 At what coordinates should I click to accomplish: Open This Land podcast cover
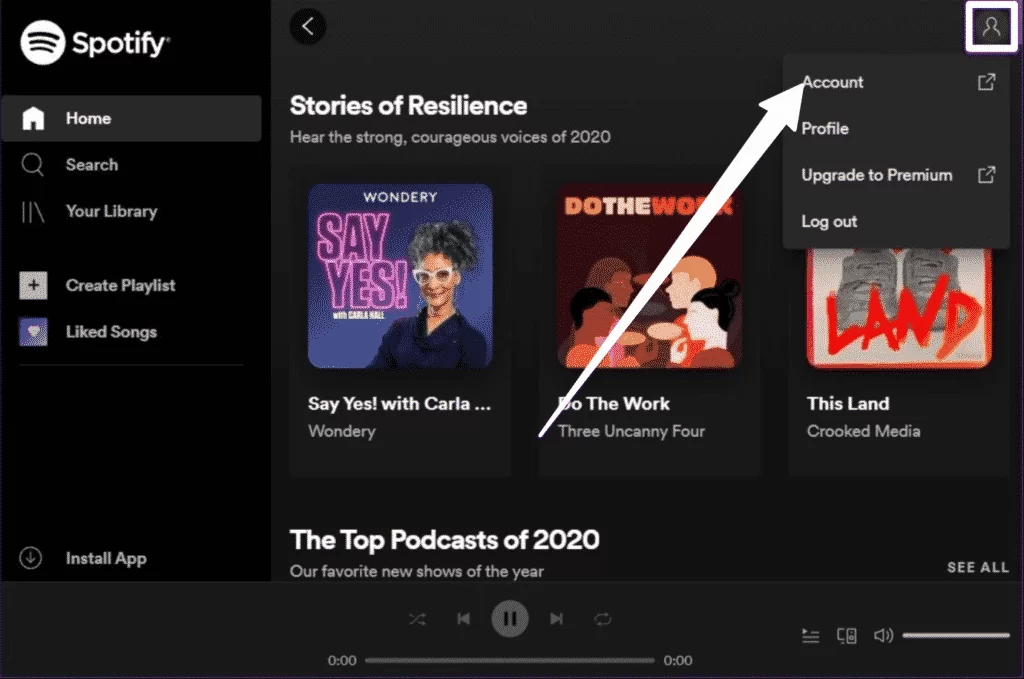click(x=899, y=307)
